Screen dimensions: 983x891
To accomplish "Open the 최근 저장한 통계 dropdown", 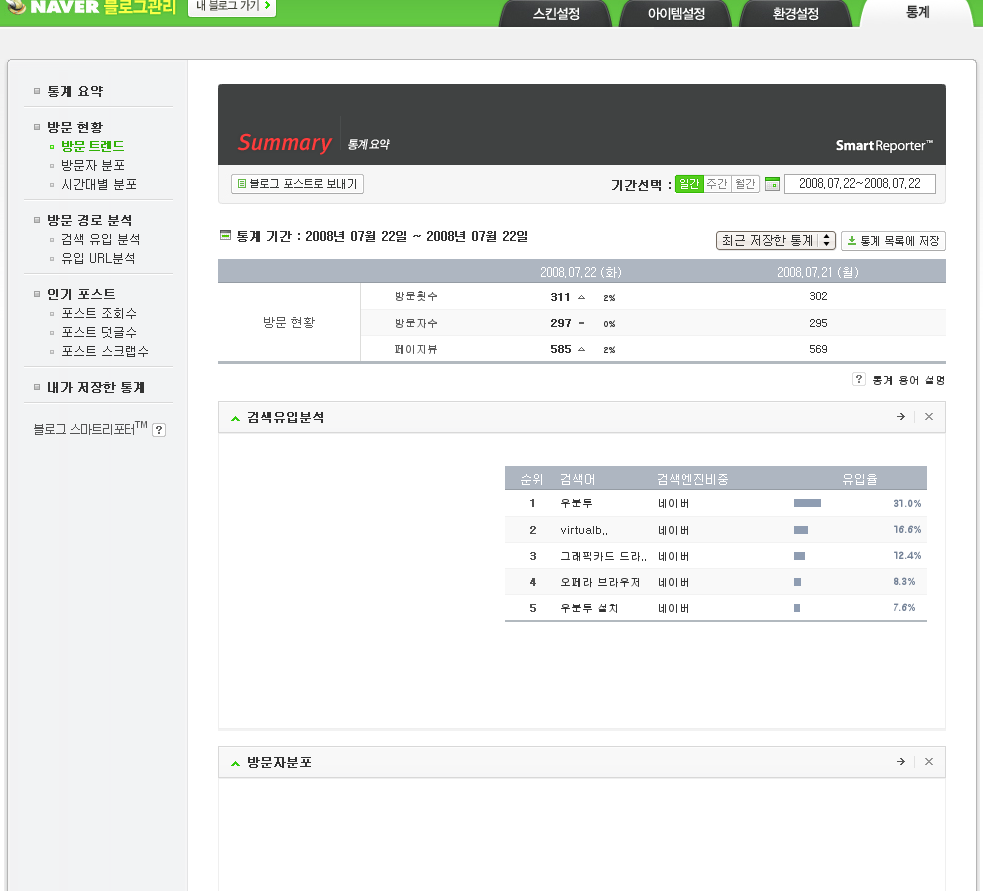I will click(x=775, y=240).
